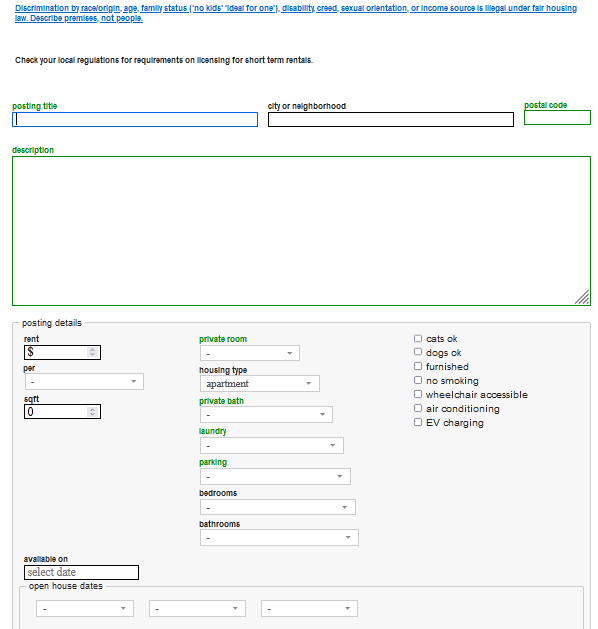Click the sqft stepper arrows
The image size is (598, 629).
93,412
